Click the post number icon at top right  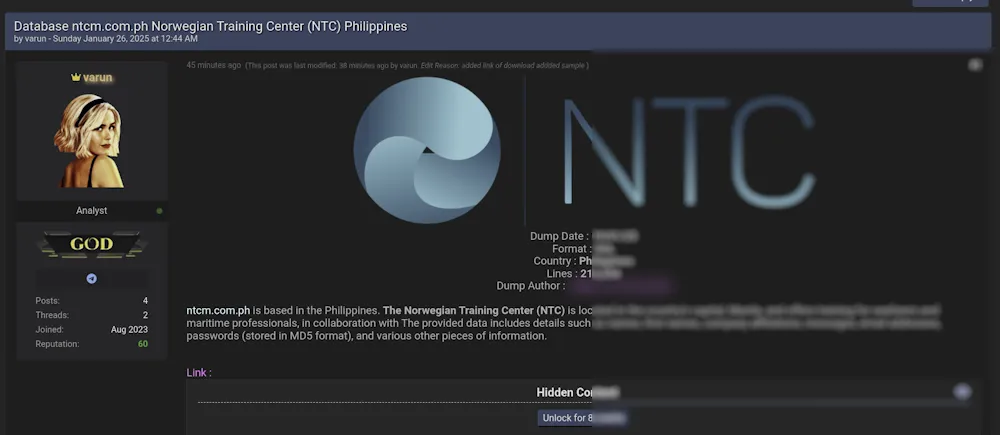(975, 64)
